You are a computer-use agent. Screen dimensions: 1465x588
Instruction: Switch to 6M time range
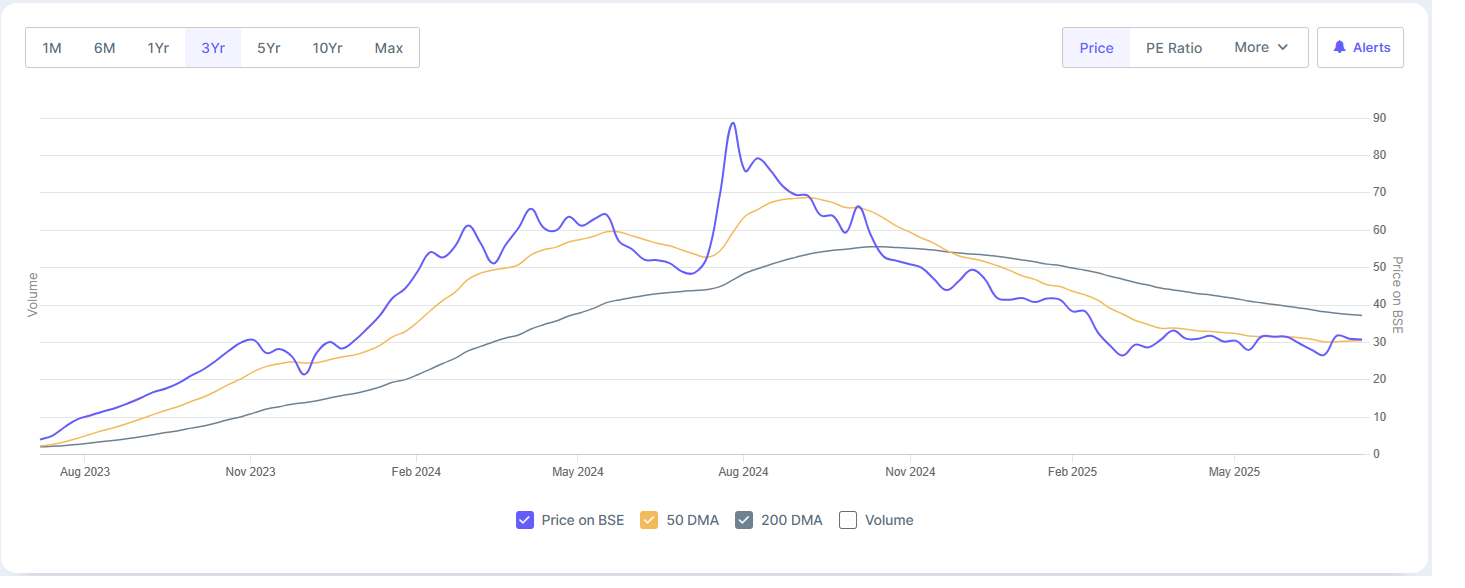tap(105, 48)
